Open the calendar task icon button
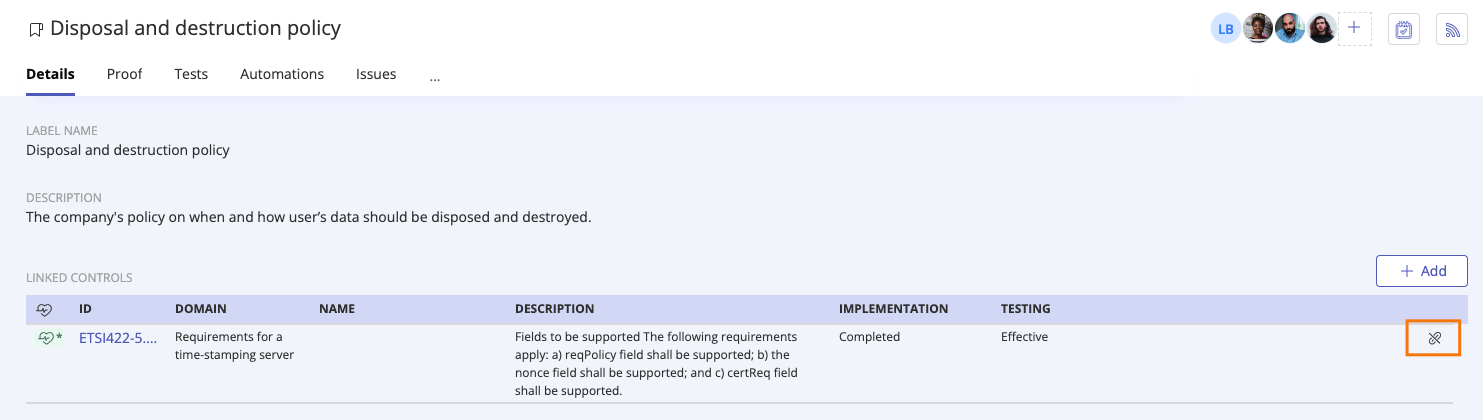Viewport: 1483px width, 420px height. click(1403, 29)
